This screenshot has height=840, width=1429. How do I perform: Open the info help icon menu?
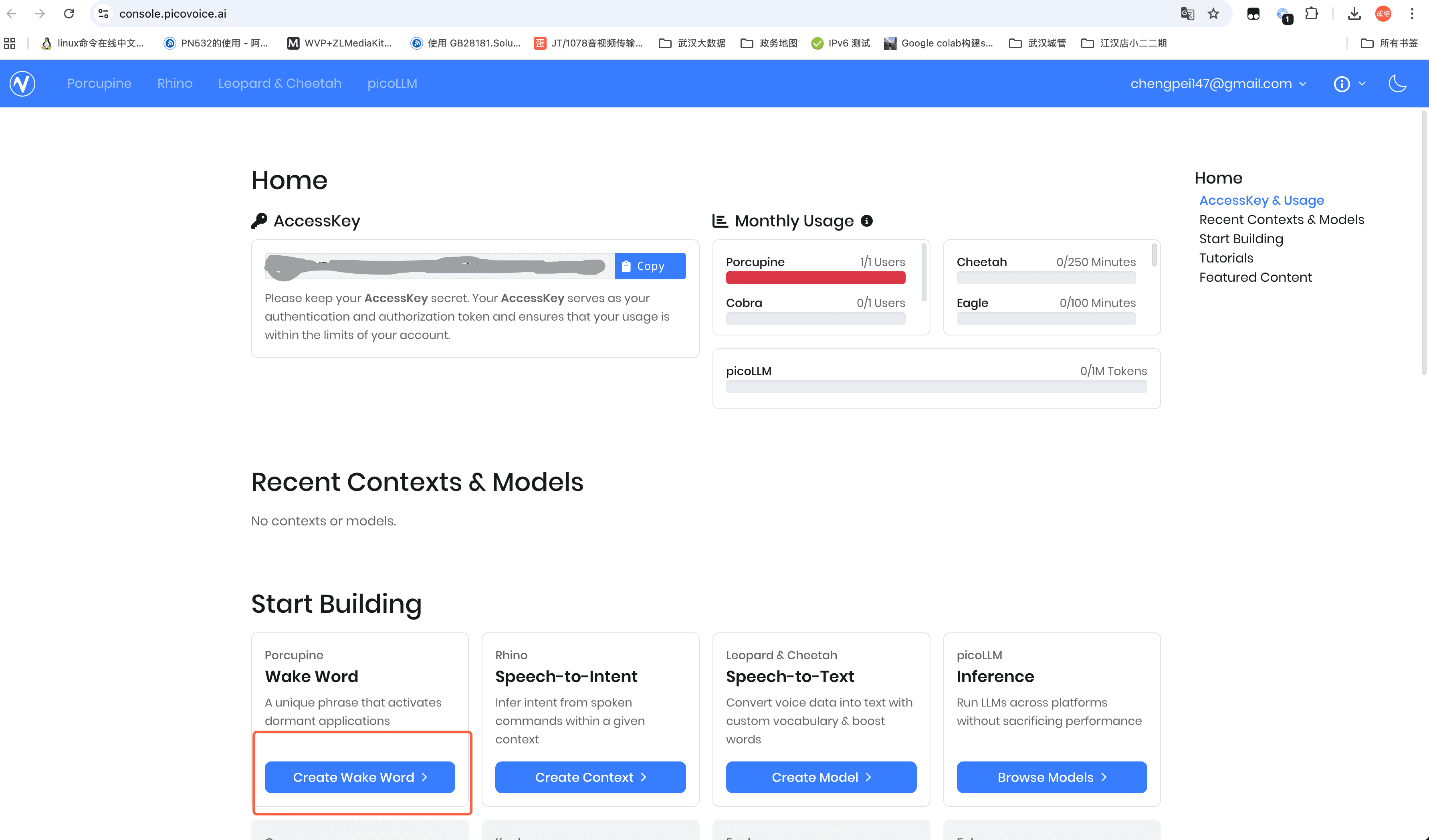pos(1342,84)
